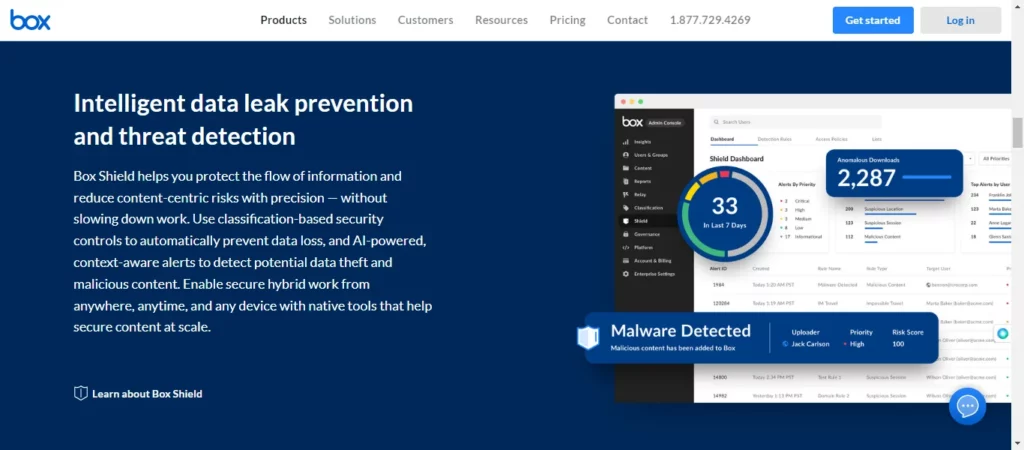Switch to the Lists tab

pos(876,139)
